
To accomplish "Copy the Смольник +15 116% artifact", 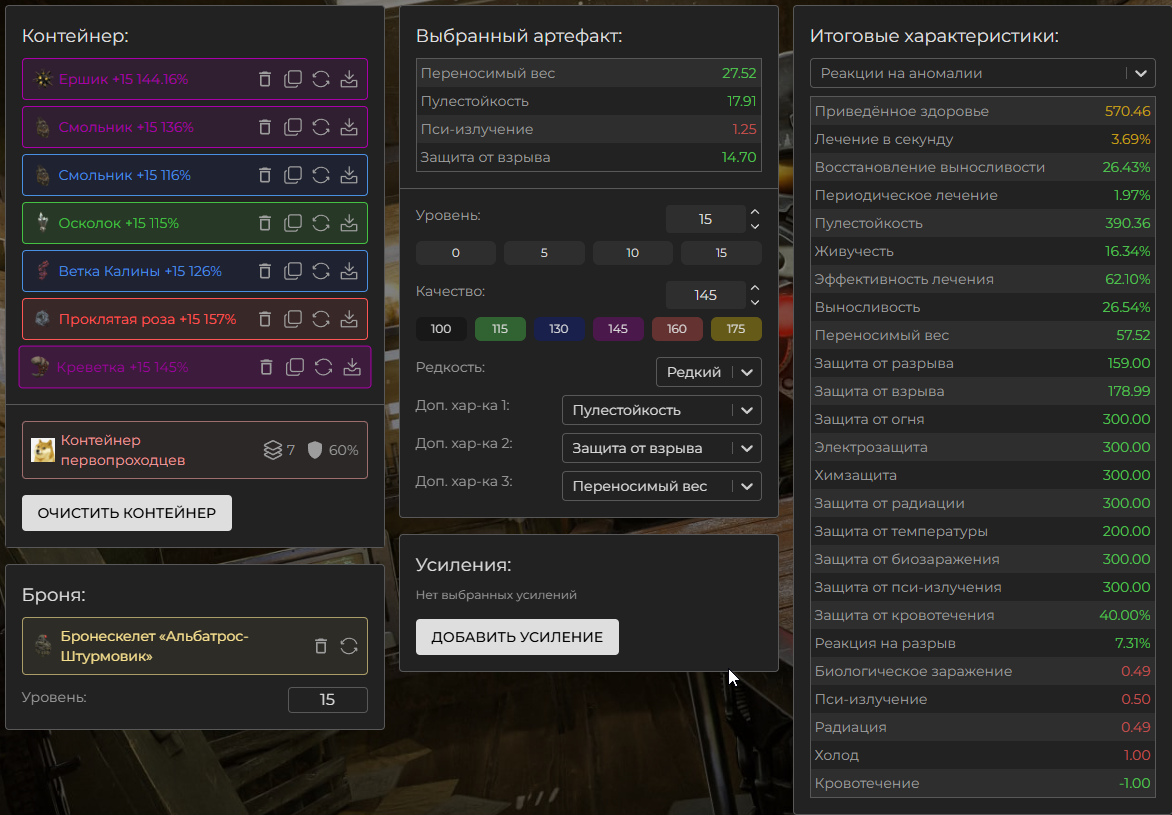I will [x=293, y=175].
